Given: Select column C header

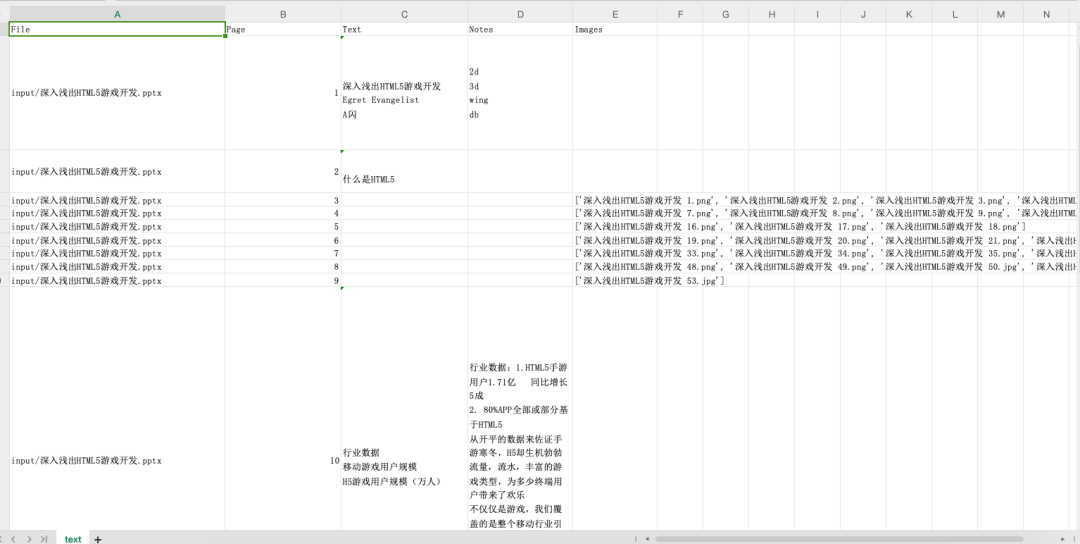Looking at the screenshot, I should tap(404, 14).
